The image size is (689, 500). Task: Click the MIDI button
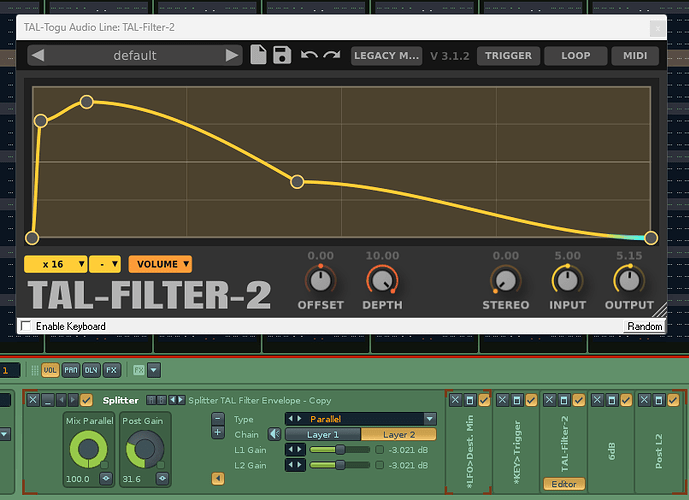point(635,56)
